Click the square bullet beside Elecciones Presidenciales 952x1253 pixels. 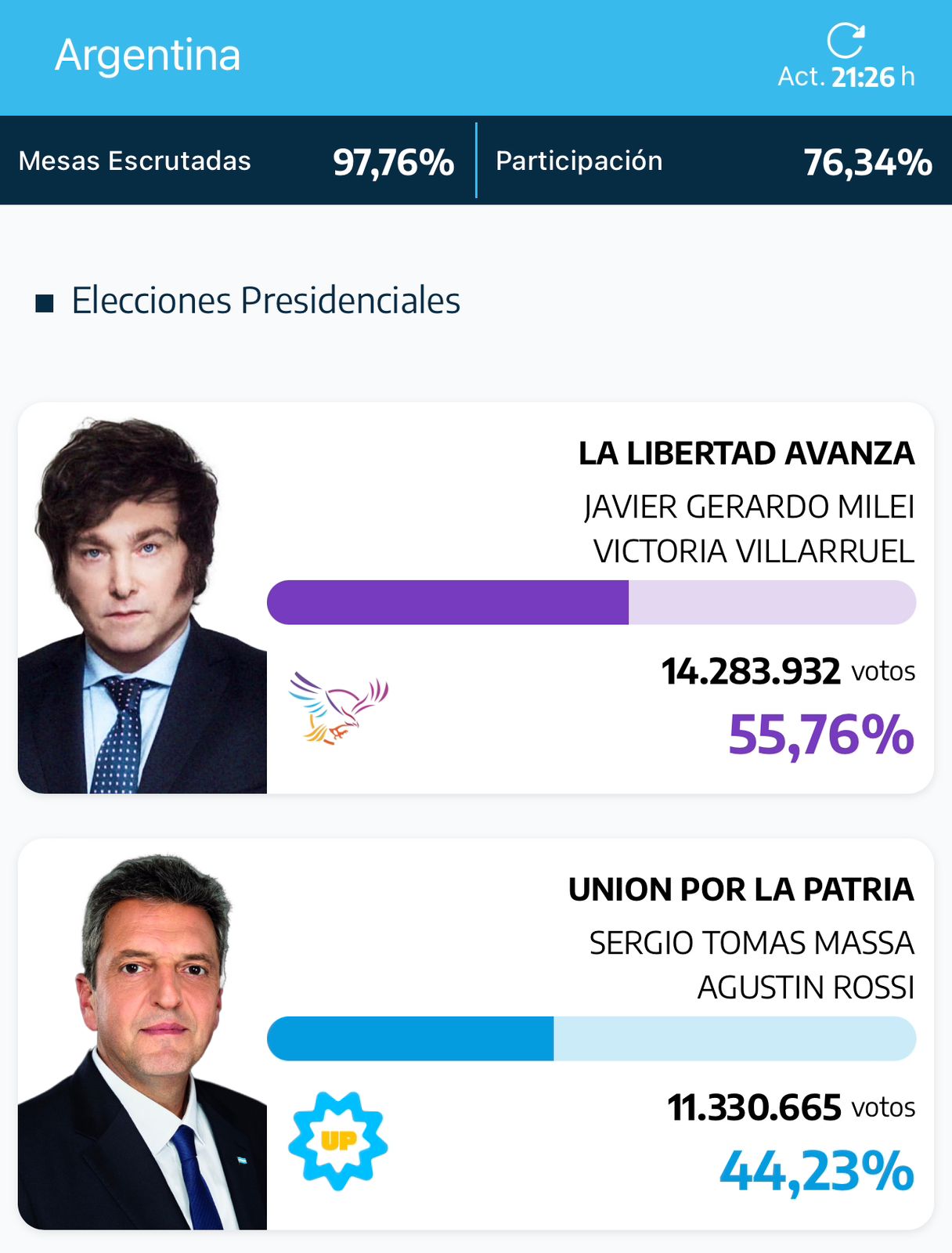45,303
